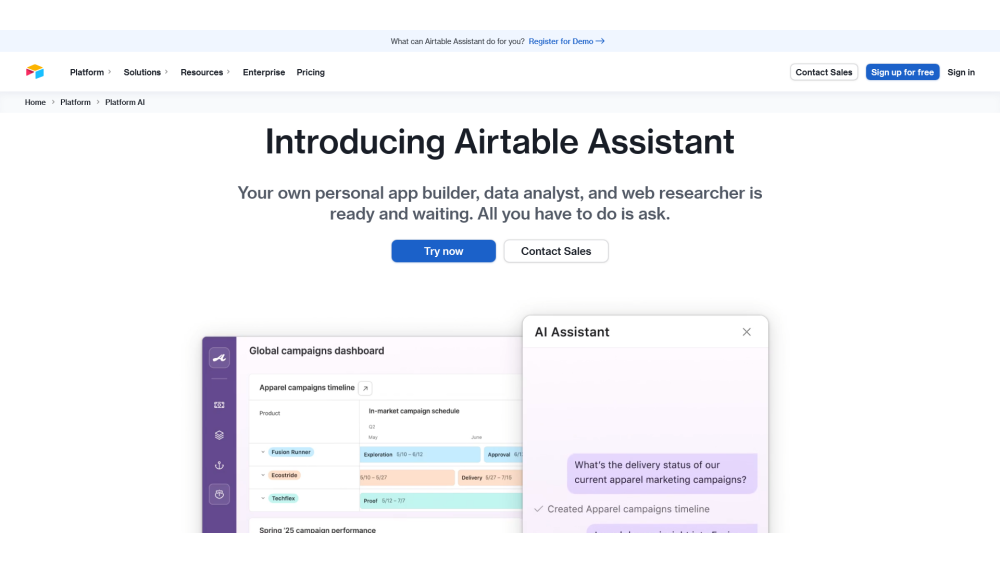Click Contact Sales below the headline

pos(555,251)
